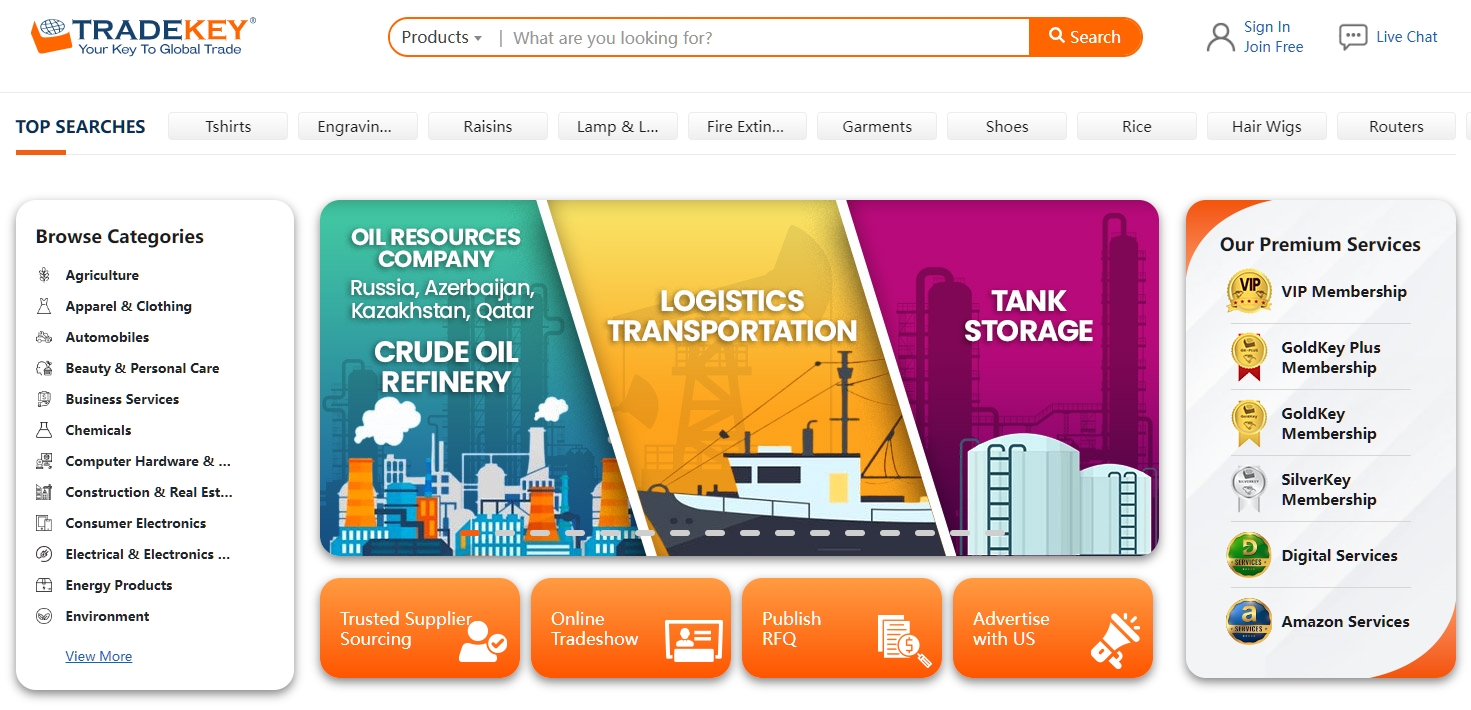1471x710 pixels.
Task: Click the VIP Membership gold badge
Action: tap(1248, 291)
